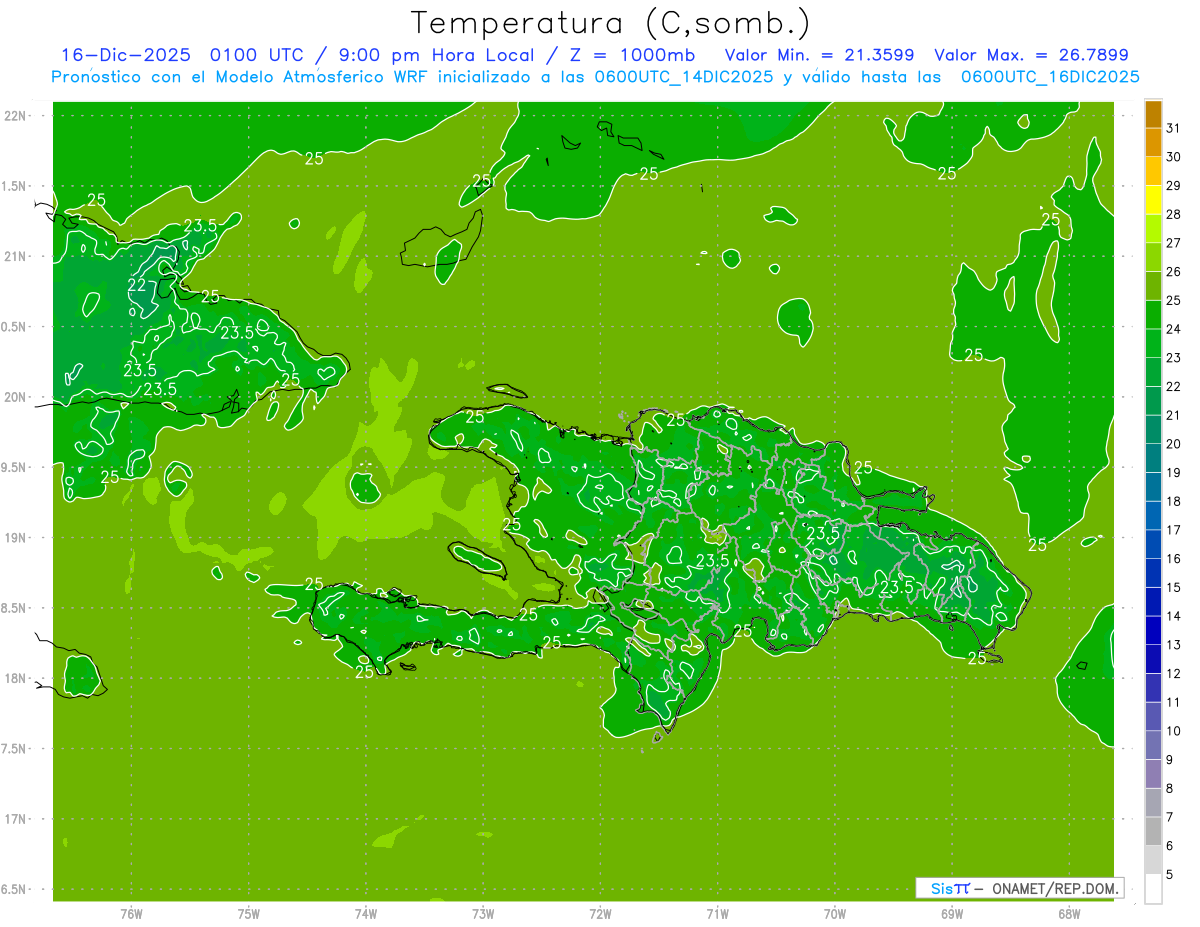This screenshot has width=1200, height=927.
Task: Pick the grey legend swatch between 6 and 7
Action: coord(1153,832)
